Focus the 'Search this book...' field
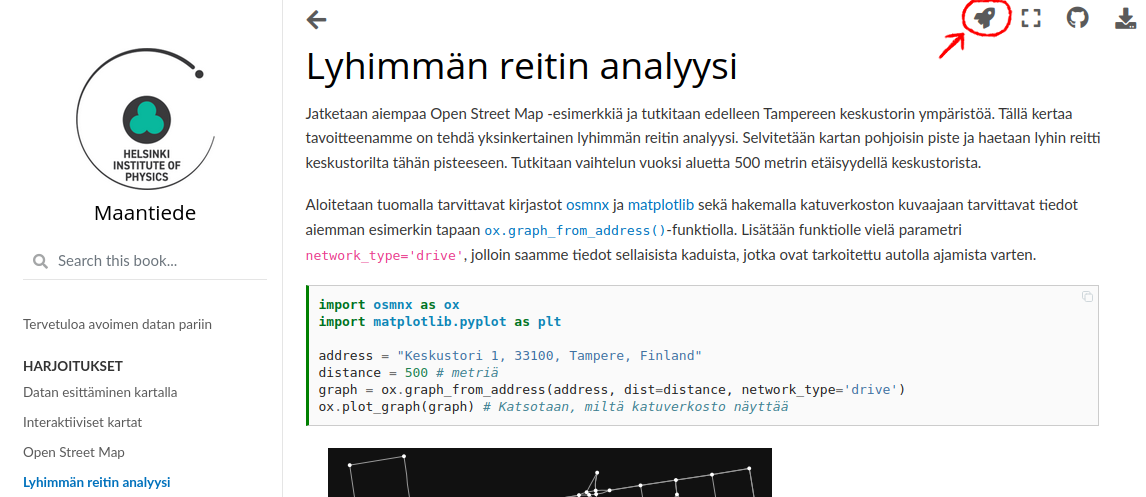 145,261
